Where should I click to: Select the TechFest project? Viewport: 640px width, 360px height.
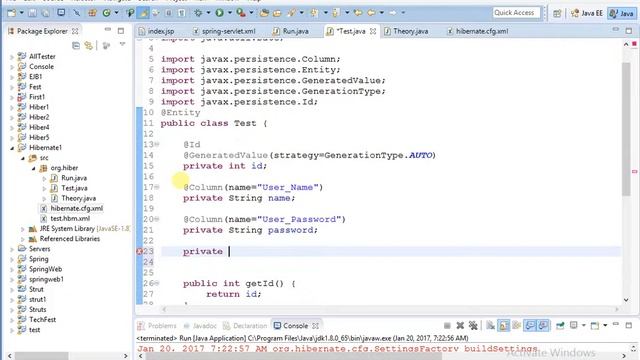[x=42, y=320]
